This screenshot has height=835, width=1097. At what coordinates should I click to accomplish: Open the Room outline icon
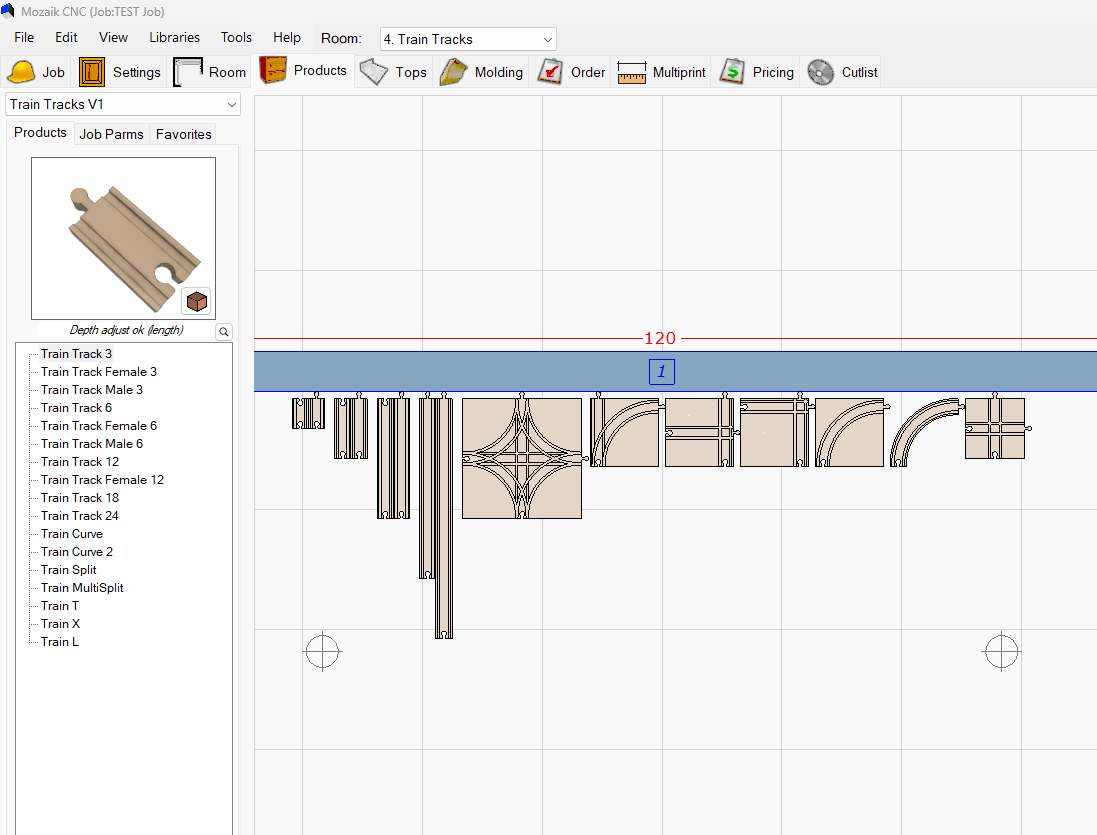(188, 72)
